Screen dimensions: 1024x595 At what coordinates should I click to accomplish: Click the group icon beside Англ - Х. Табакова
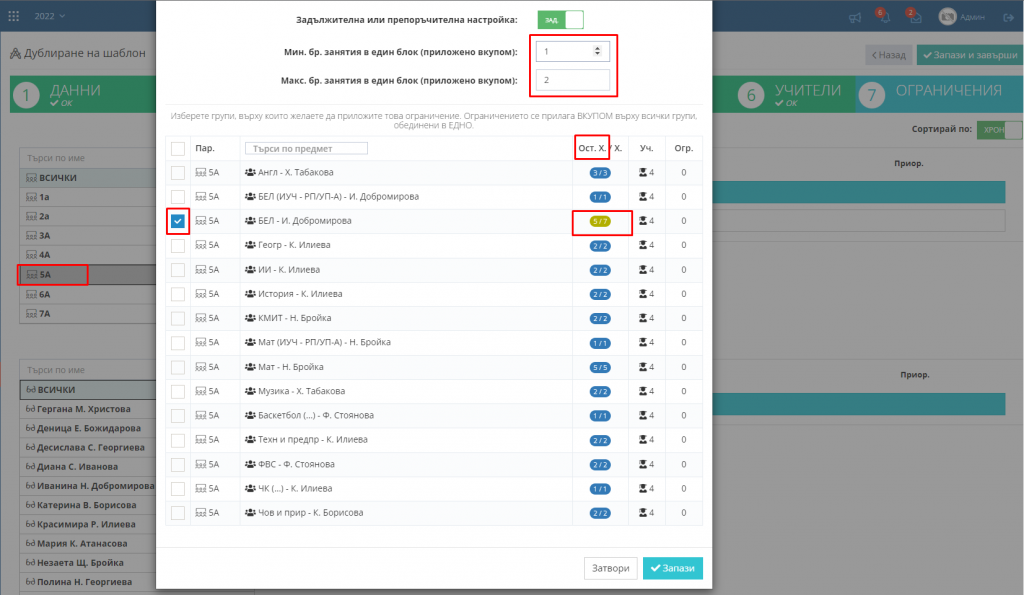250,173
